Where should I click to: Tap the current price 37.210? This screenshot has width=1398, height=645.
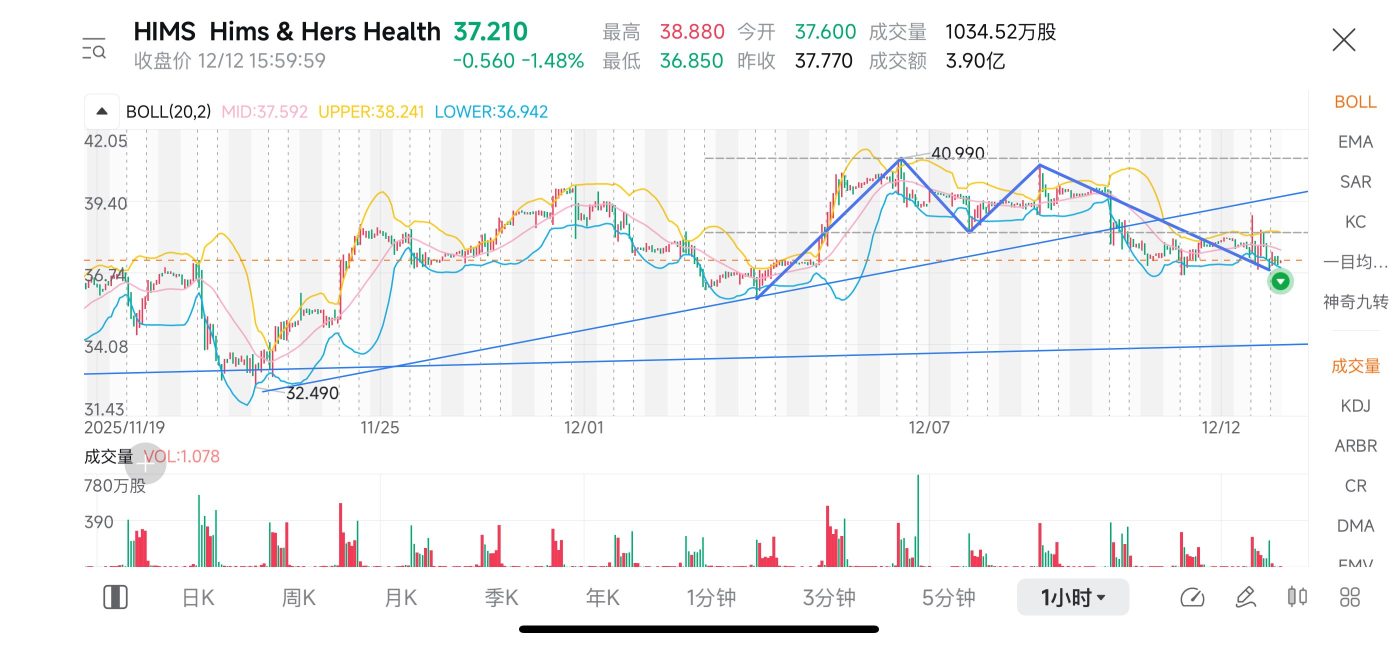click(491, 32)
